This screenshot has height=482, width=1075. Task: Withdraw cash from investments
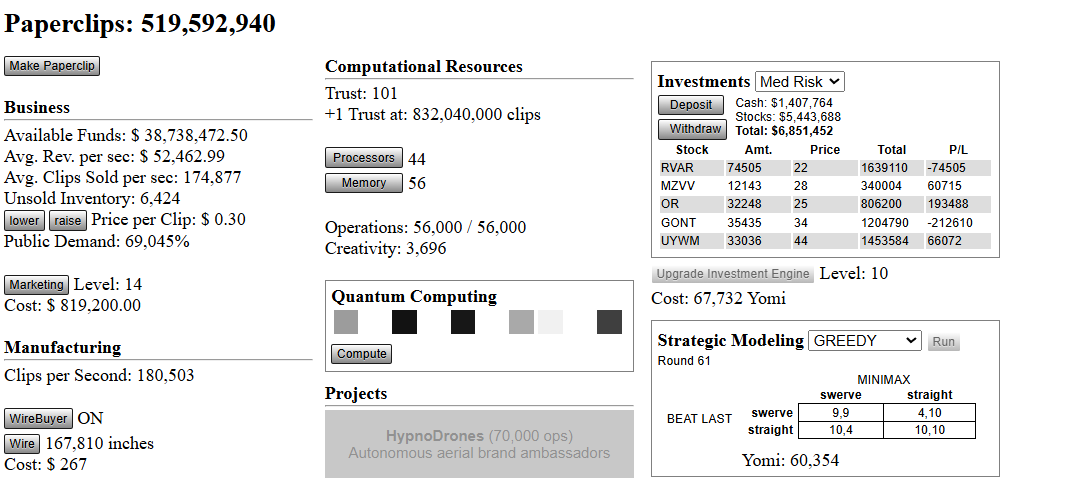click(x=691, y=129)
